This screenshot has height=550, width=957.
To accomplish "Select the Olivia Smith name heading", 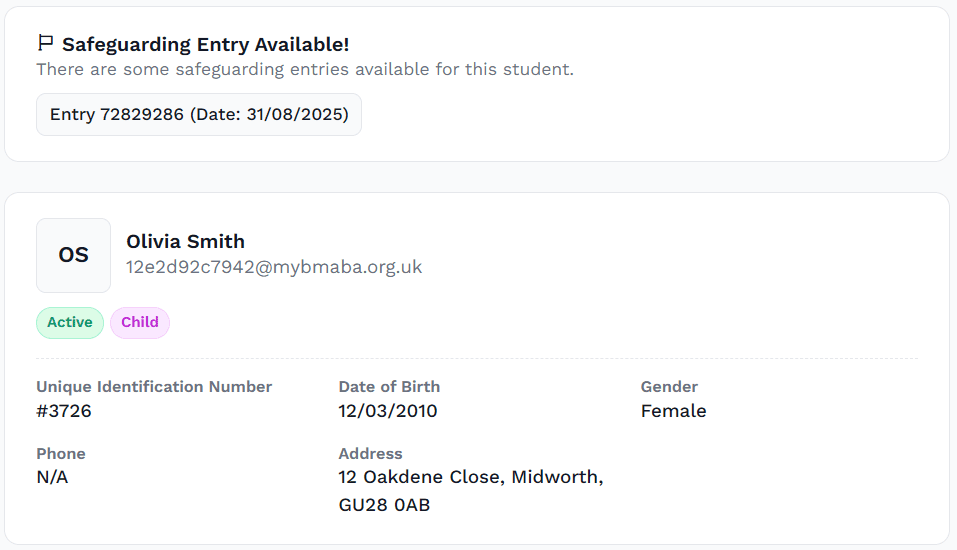I will [186, 241].
